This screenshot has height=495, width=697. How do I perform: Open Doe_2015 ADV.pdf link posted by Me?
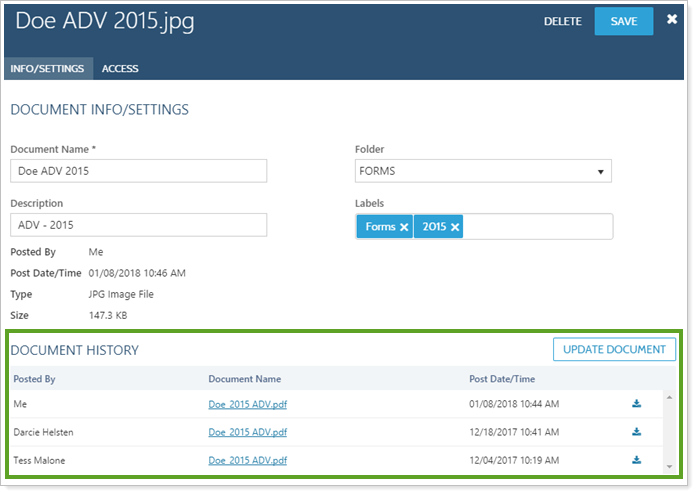click(247, 405)
